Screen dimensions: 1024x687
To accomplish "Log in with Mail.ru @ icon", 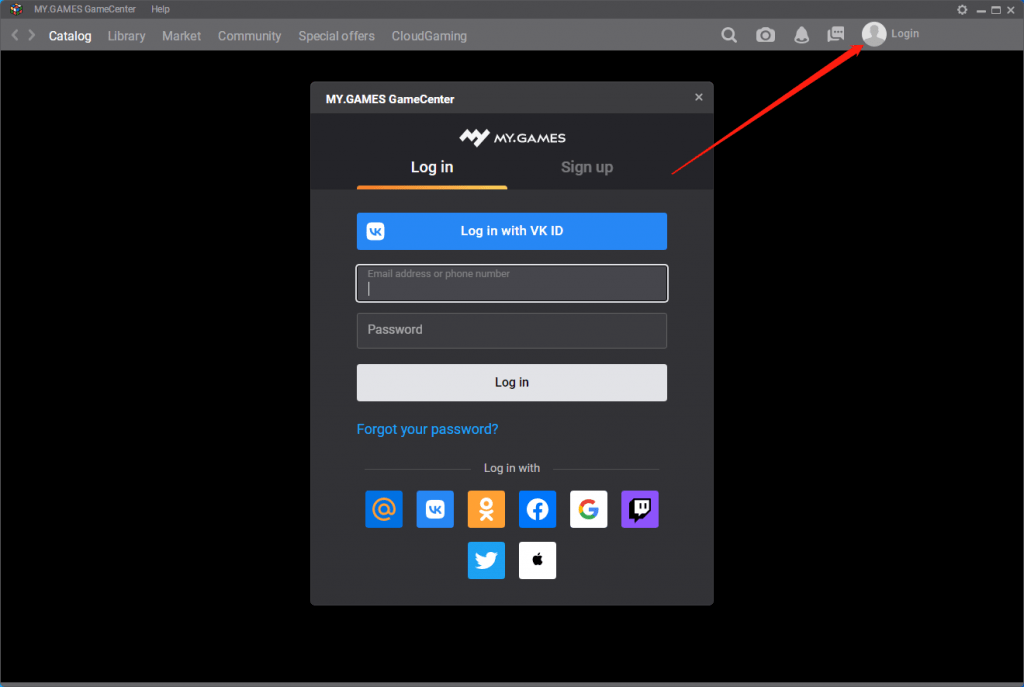I will point(384,509).
